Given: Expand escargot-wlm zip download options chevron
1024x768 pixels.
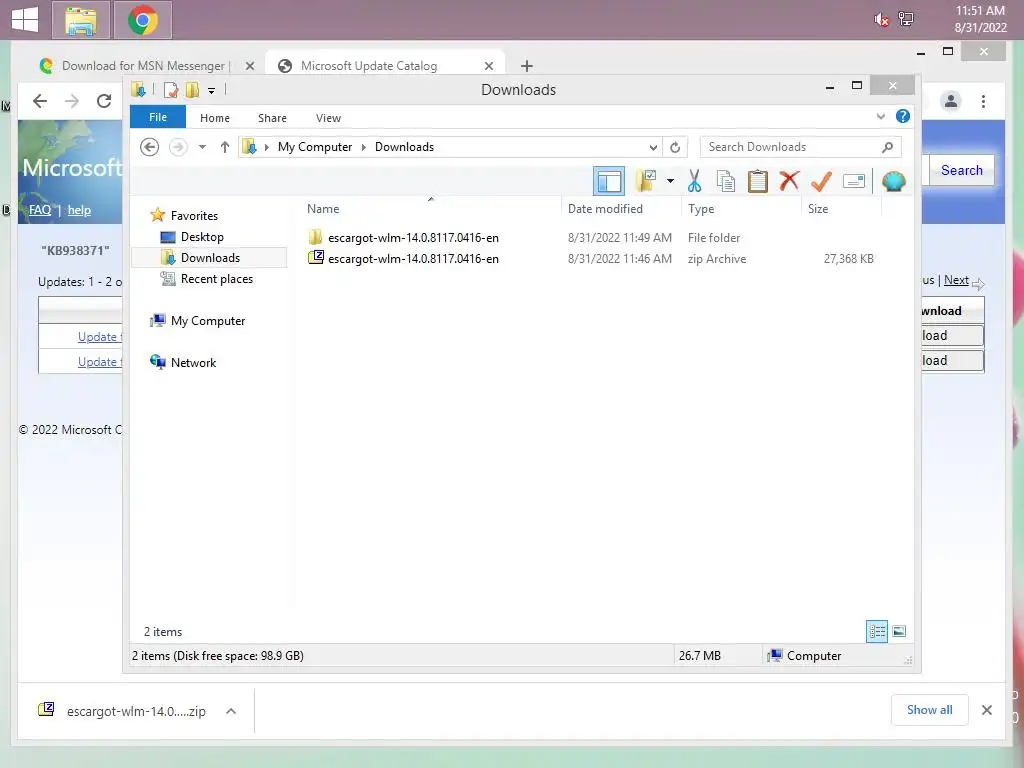Looking at the screenshot, I should pos(231,711).
